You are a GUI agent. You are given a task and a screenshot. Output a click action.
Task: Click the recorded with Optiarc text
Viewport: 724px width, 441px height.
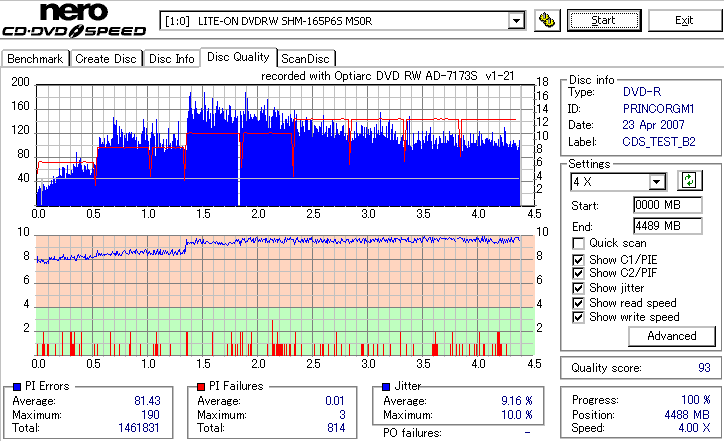tap(387, 76)
